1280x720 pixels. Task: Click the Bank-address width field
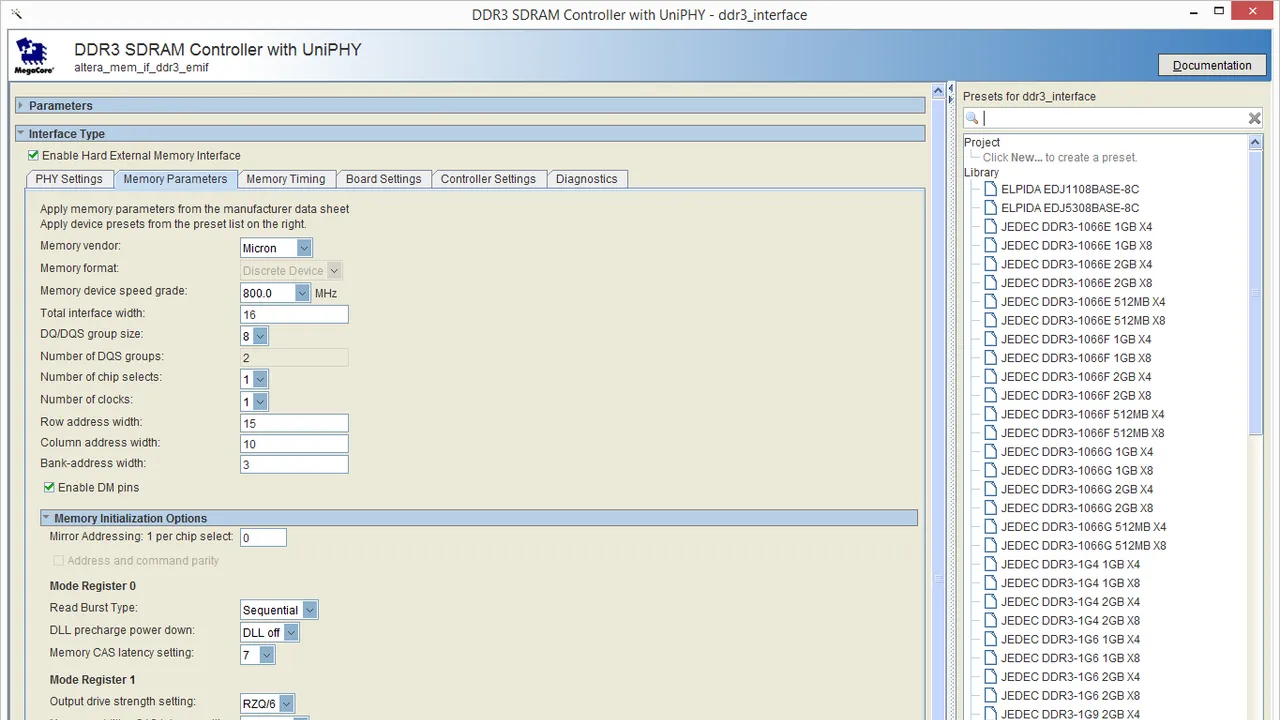(x=294, y=465)
